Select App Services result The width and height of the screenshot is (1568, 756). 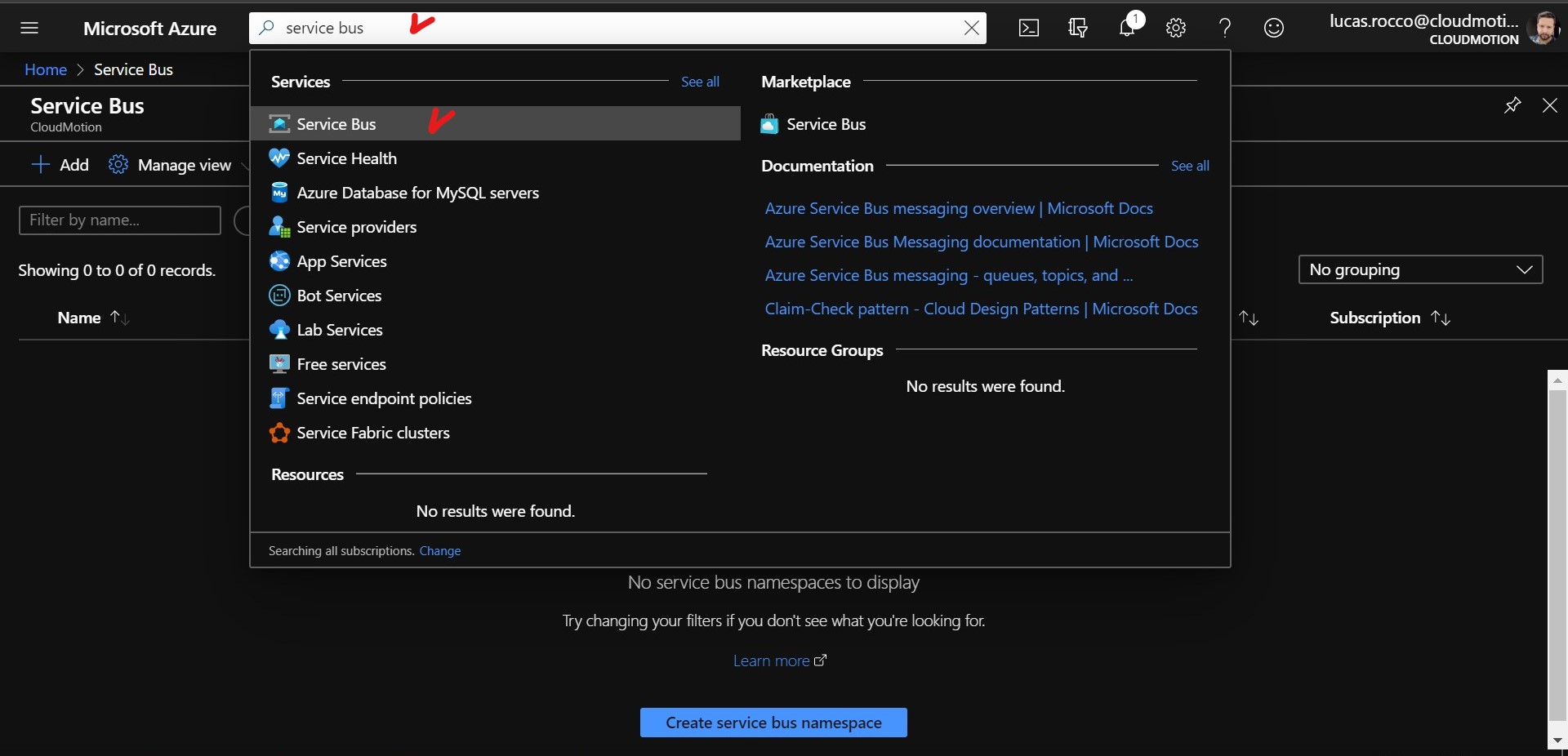[495, 261]
